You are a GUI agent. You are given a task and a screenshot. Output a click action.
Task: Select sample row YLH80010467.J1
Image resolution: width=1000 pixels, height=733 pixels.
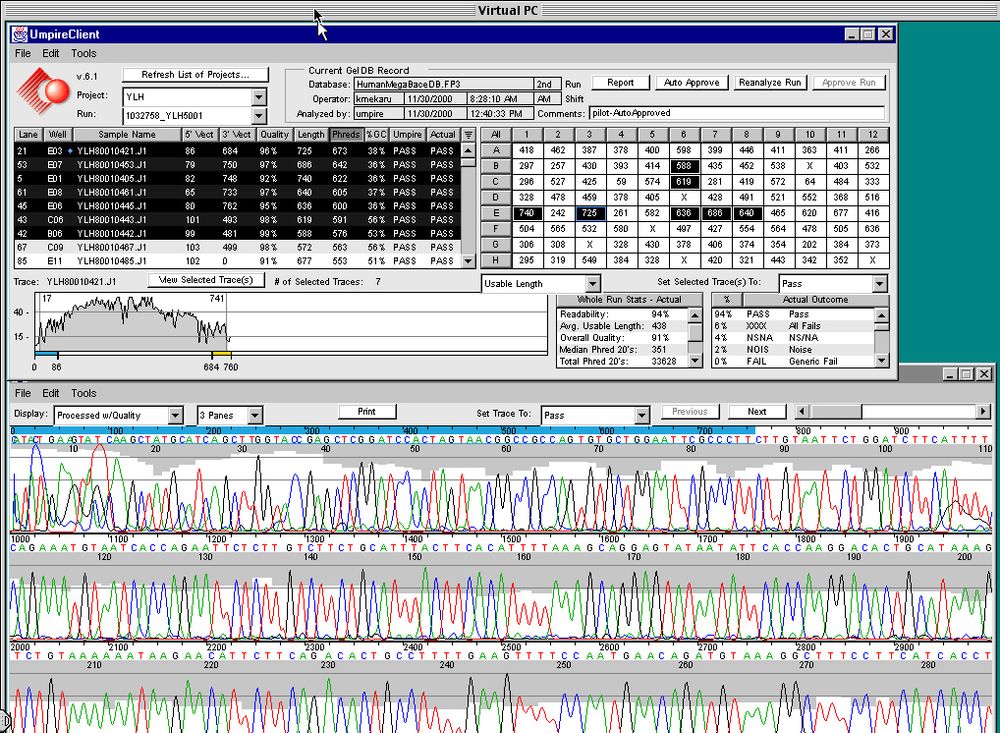237,248
